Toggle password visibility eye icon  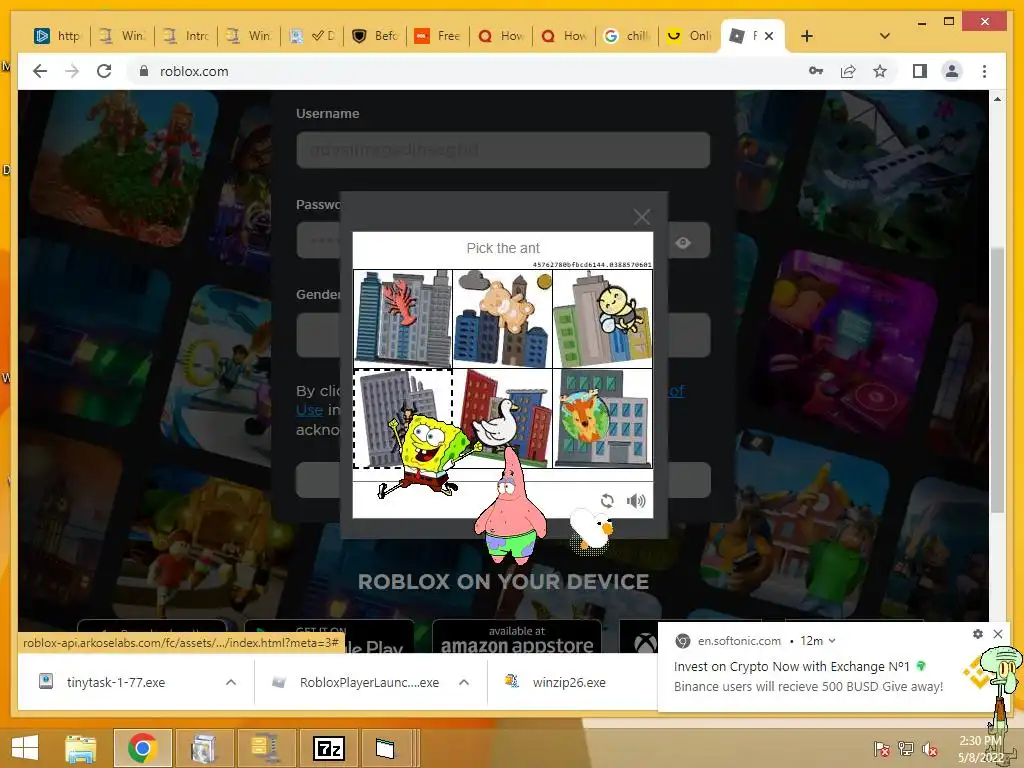[x=683, y=242]
